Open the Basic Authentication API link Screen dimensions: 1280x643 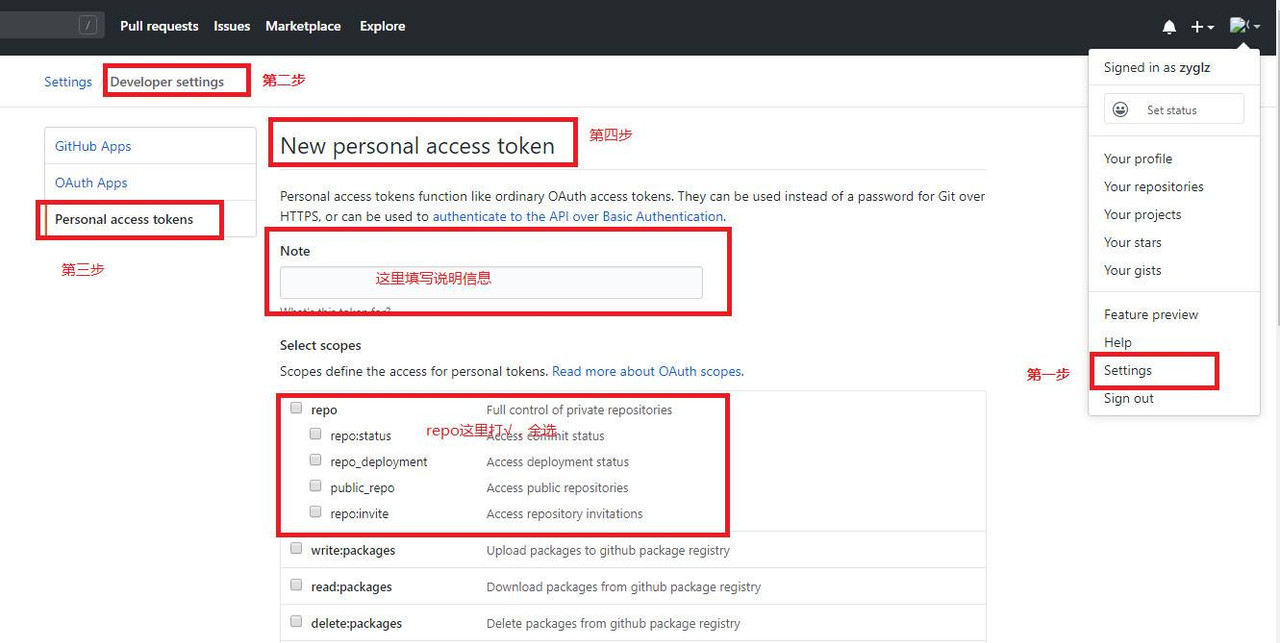pyautogui.click(x=578, y=216)
